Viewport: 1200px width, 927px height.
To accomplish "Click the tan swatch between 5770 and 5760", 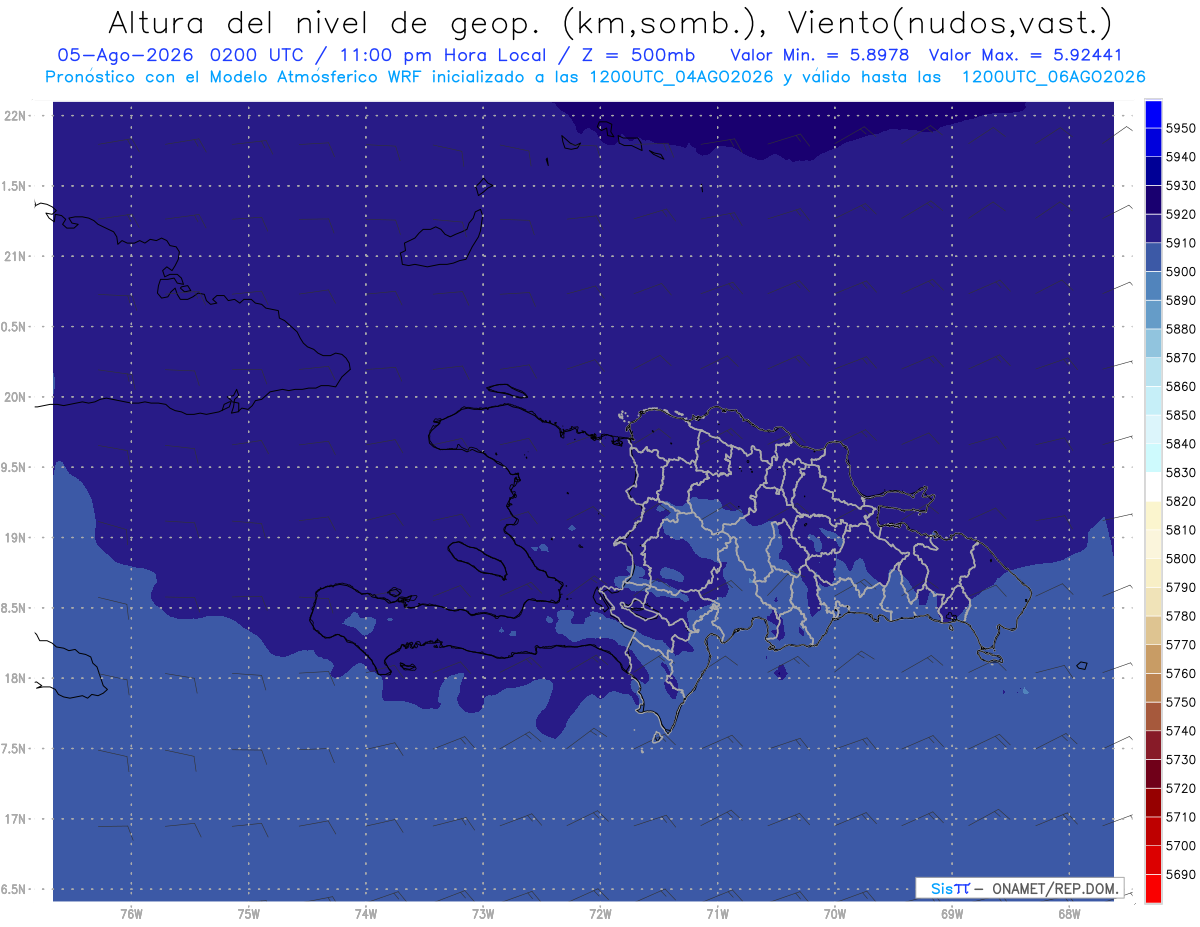I will pyautogui.click(x=1153, y=659).
